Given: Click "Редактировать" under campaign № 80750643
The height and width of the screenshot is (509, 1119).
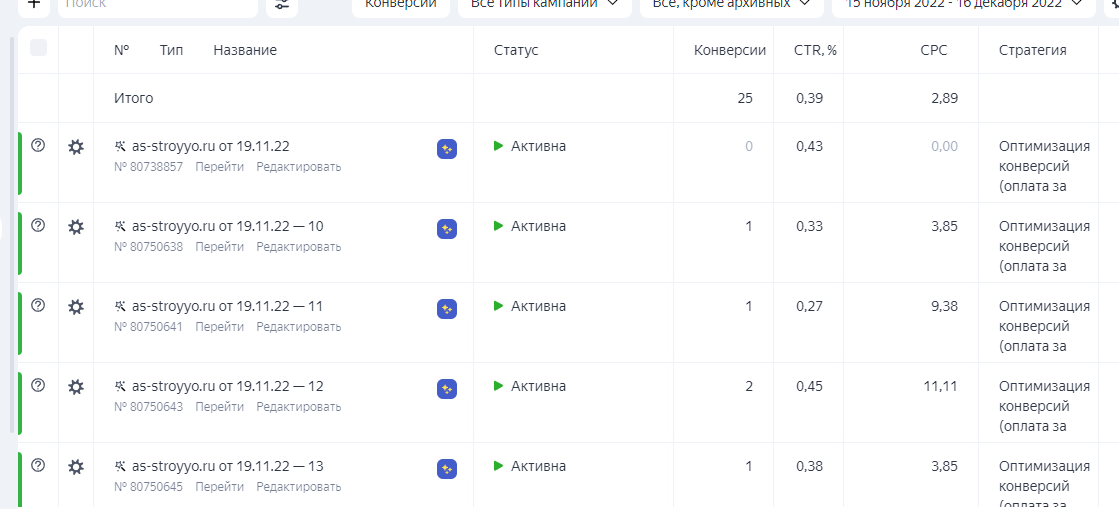Looking at the screenshot, I should coord(298,407).
